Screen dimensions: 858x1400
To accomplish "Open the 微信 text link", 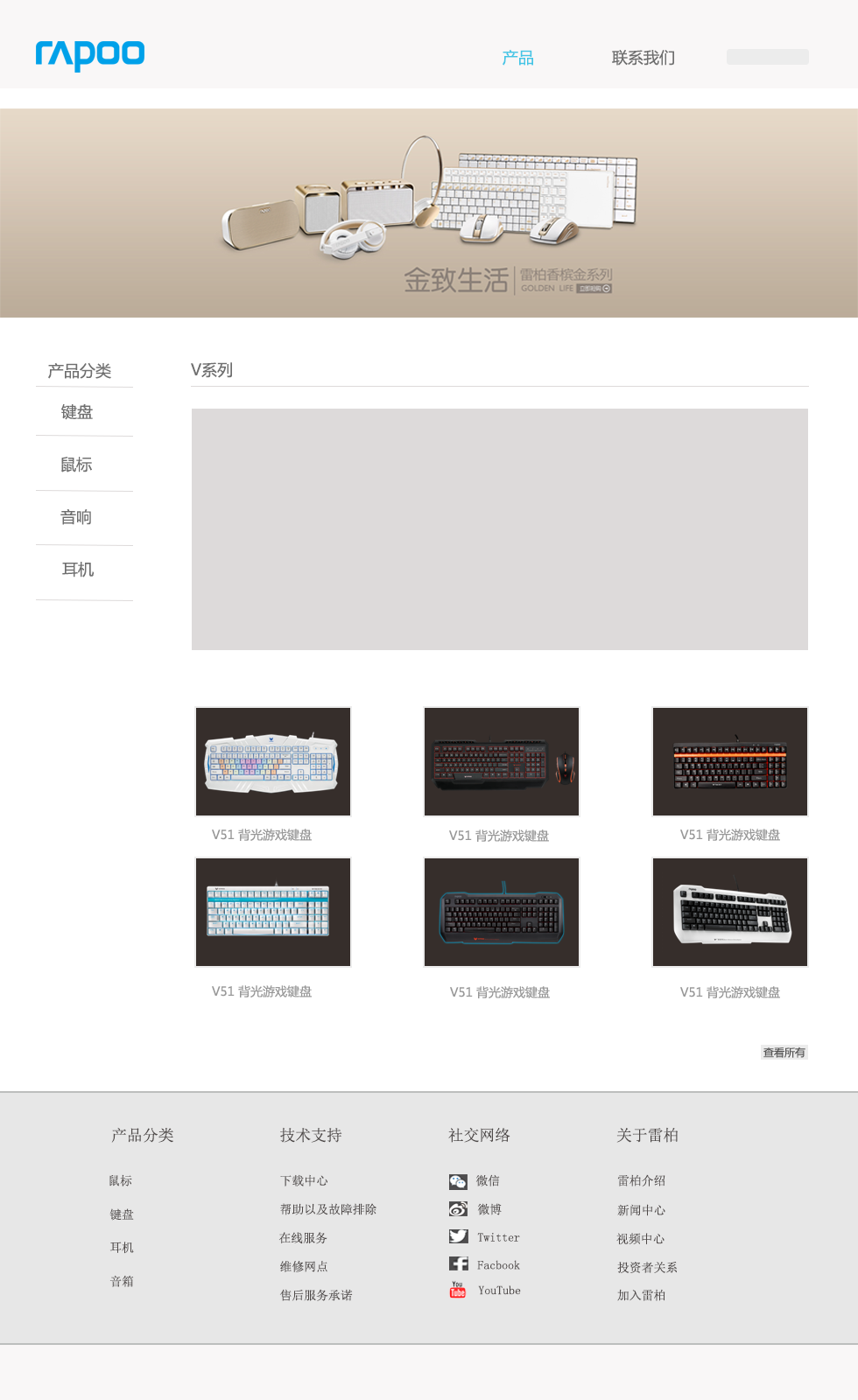I will click(489, 1181).
